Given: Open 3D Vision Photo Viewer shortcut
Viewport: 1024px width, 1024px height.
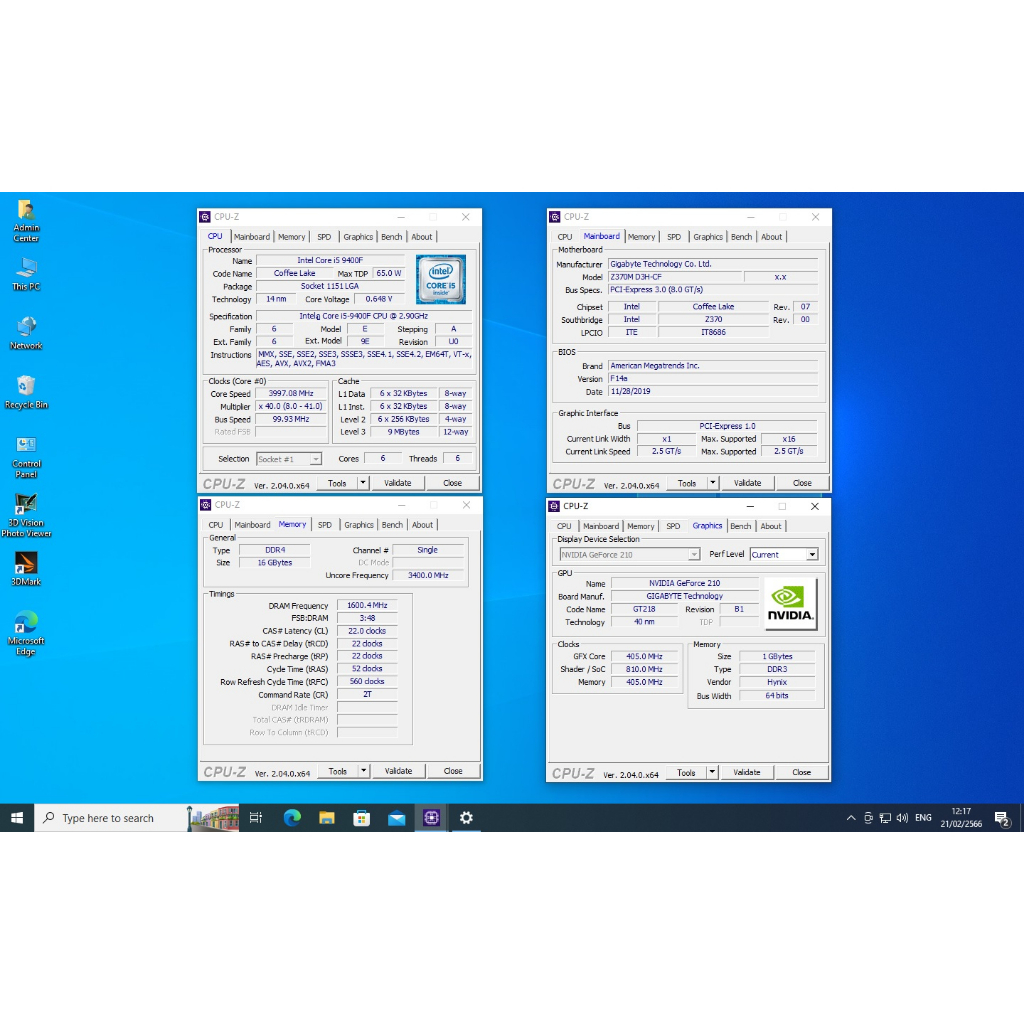Looking at the screenshot, I should pos(26,505).
